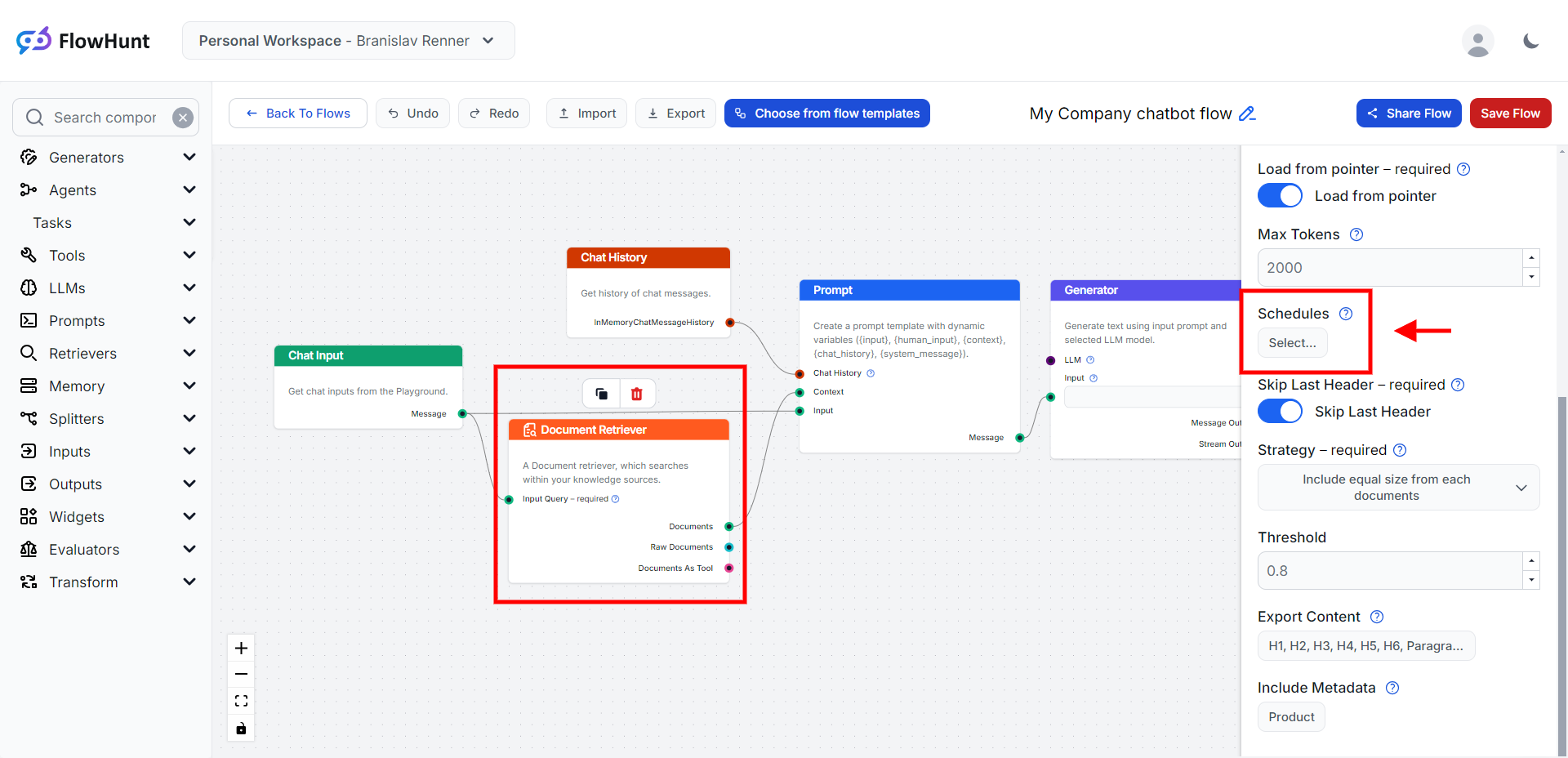Increase the Max Tokens value with stepper
The height and width of the screenshot is (758, 1568).
pos(1531,258)
